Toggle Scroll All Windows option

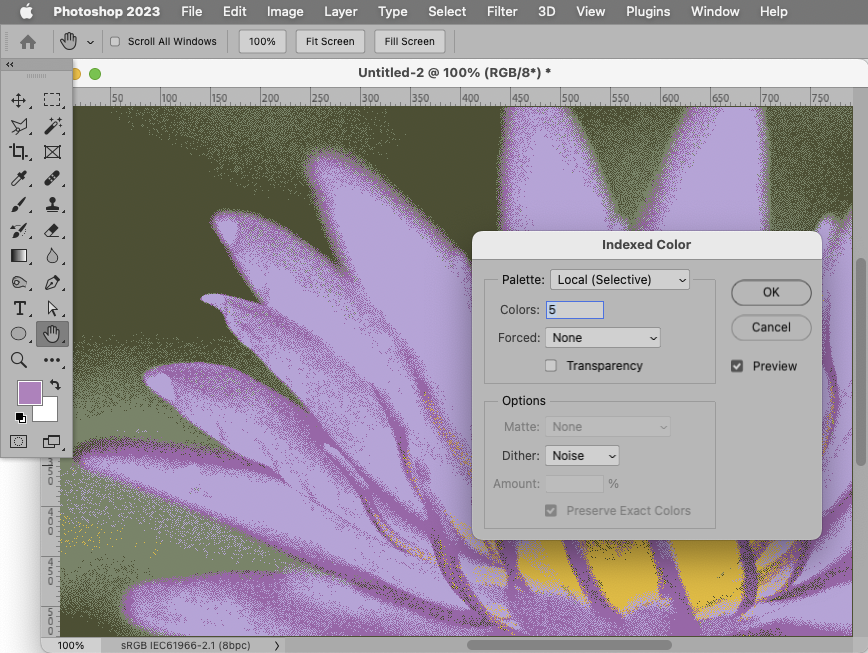[x=113, y=41]
